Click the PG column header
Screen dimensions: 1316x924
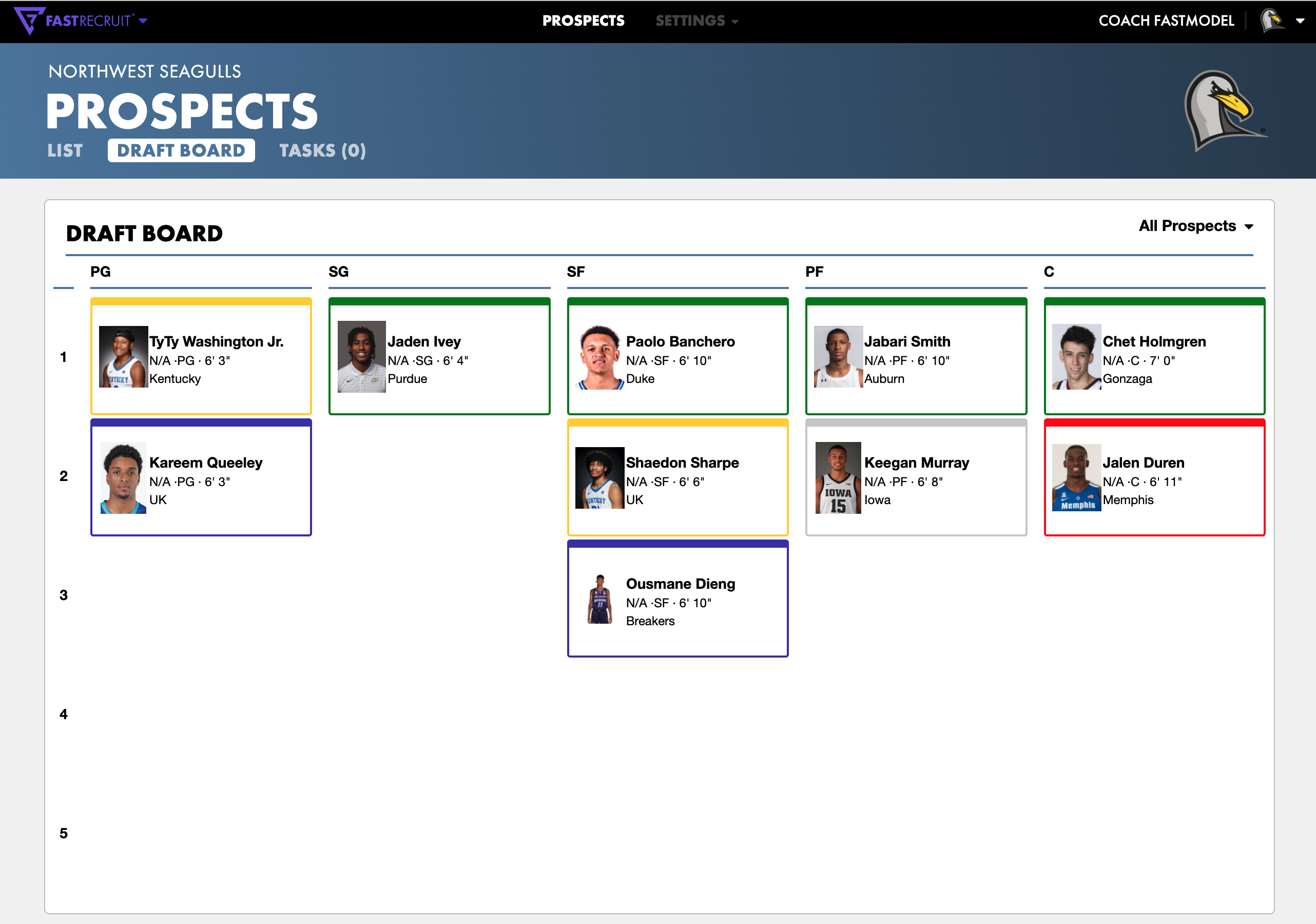[100, 272]
